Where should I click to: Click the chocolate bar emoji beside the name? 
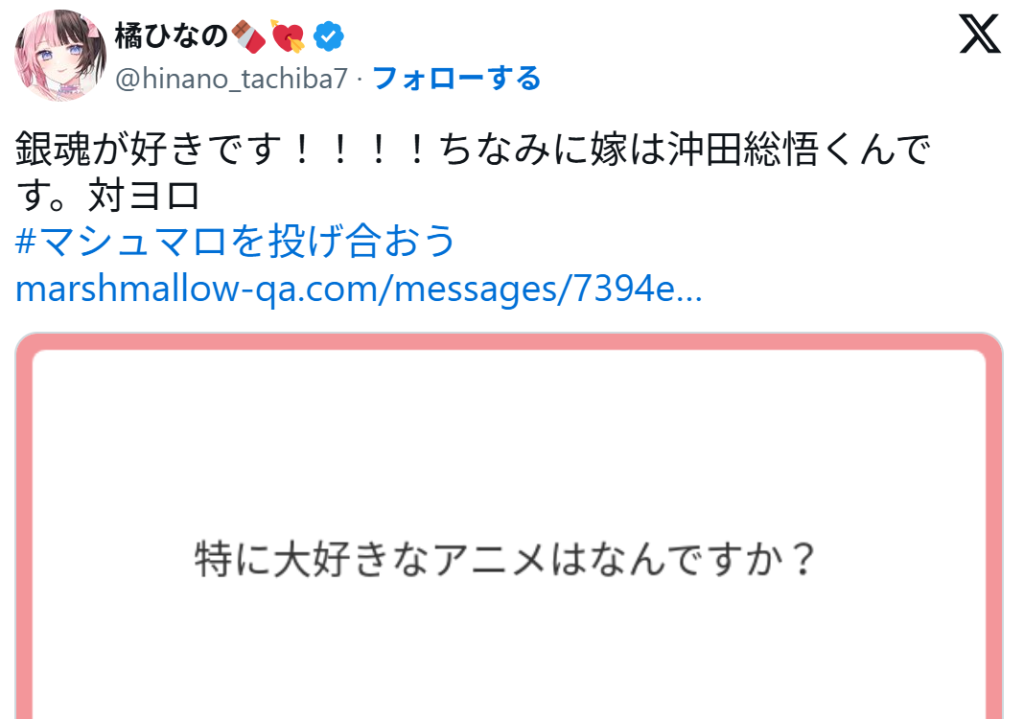point(249,36)
